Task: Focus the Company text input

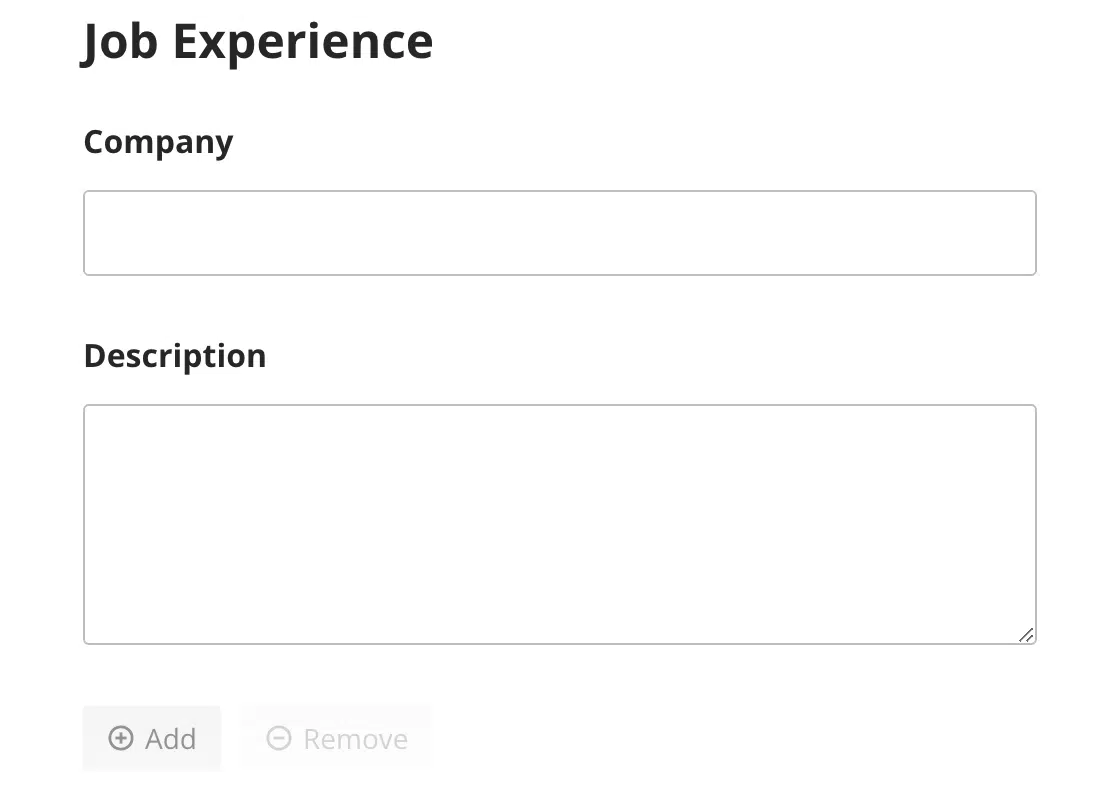Action: (559, 233)
